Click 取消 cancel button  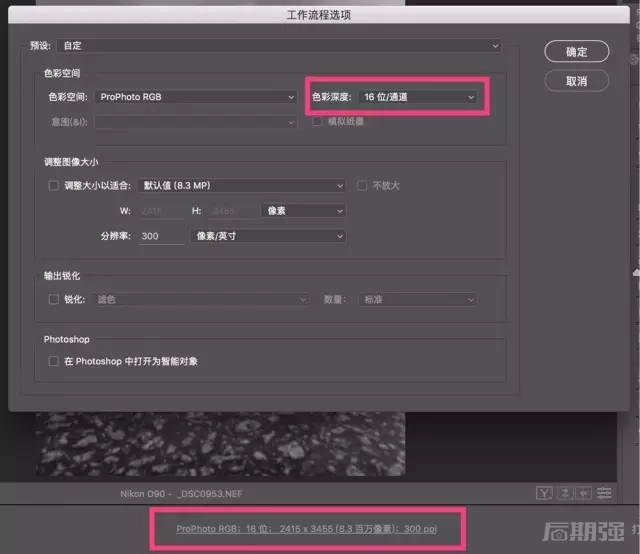point(576,81)
